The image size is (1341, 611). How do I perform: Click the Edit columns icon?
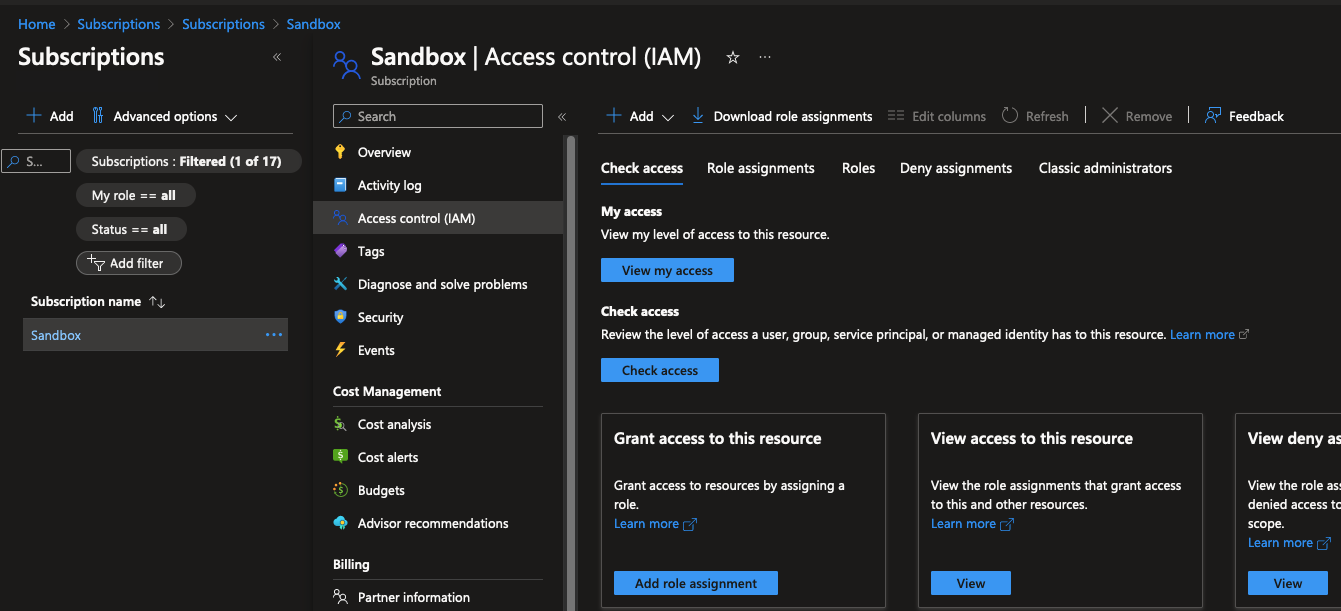[x=896, y=116]
